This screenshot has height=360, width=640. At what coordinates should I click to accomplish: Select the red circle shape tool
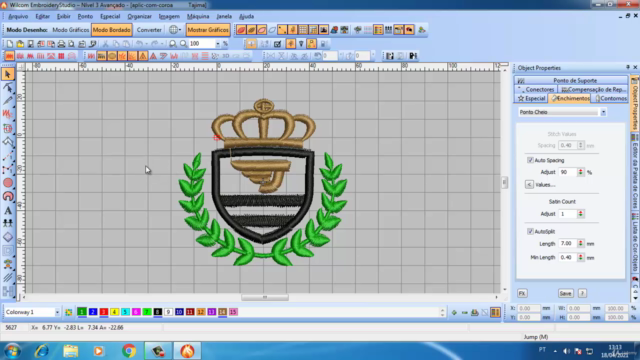pos(7,183)
